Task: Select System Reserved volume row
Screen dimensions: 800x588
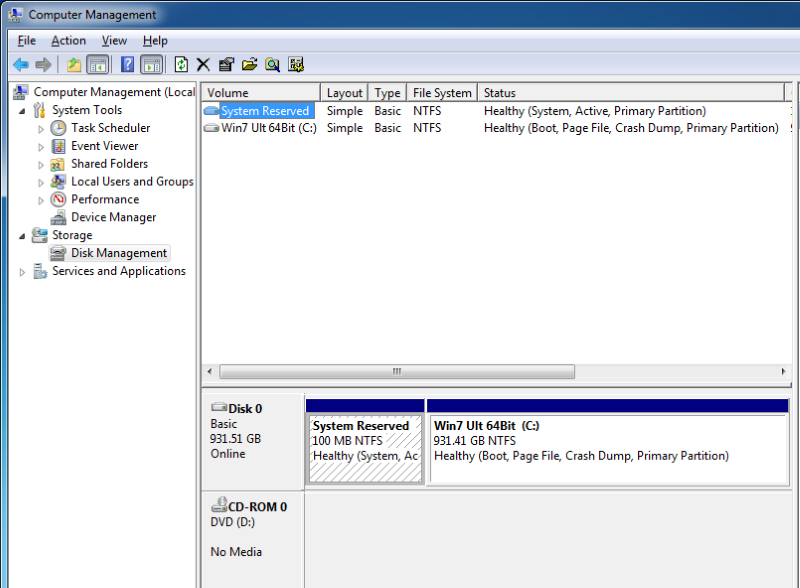Action: click(496, 111)
